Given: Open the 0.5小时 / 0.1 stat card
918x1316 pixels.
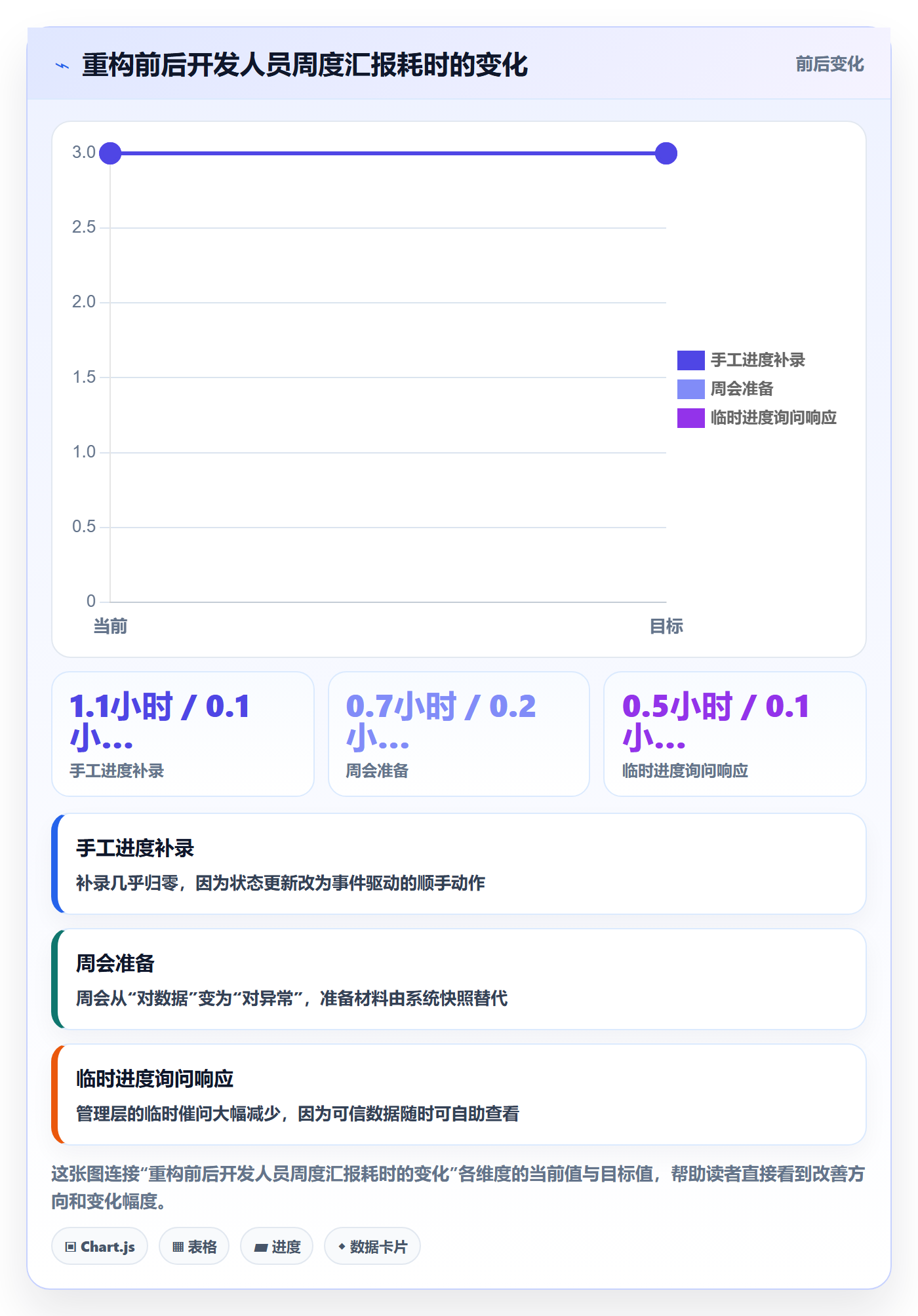Looking at the screenshot, I should coord(735,734).
